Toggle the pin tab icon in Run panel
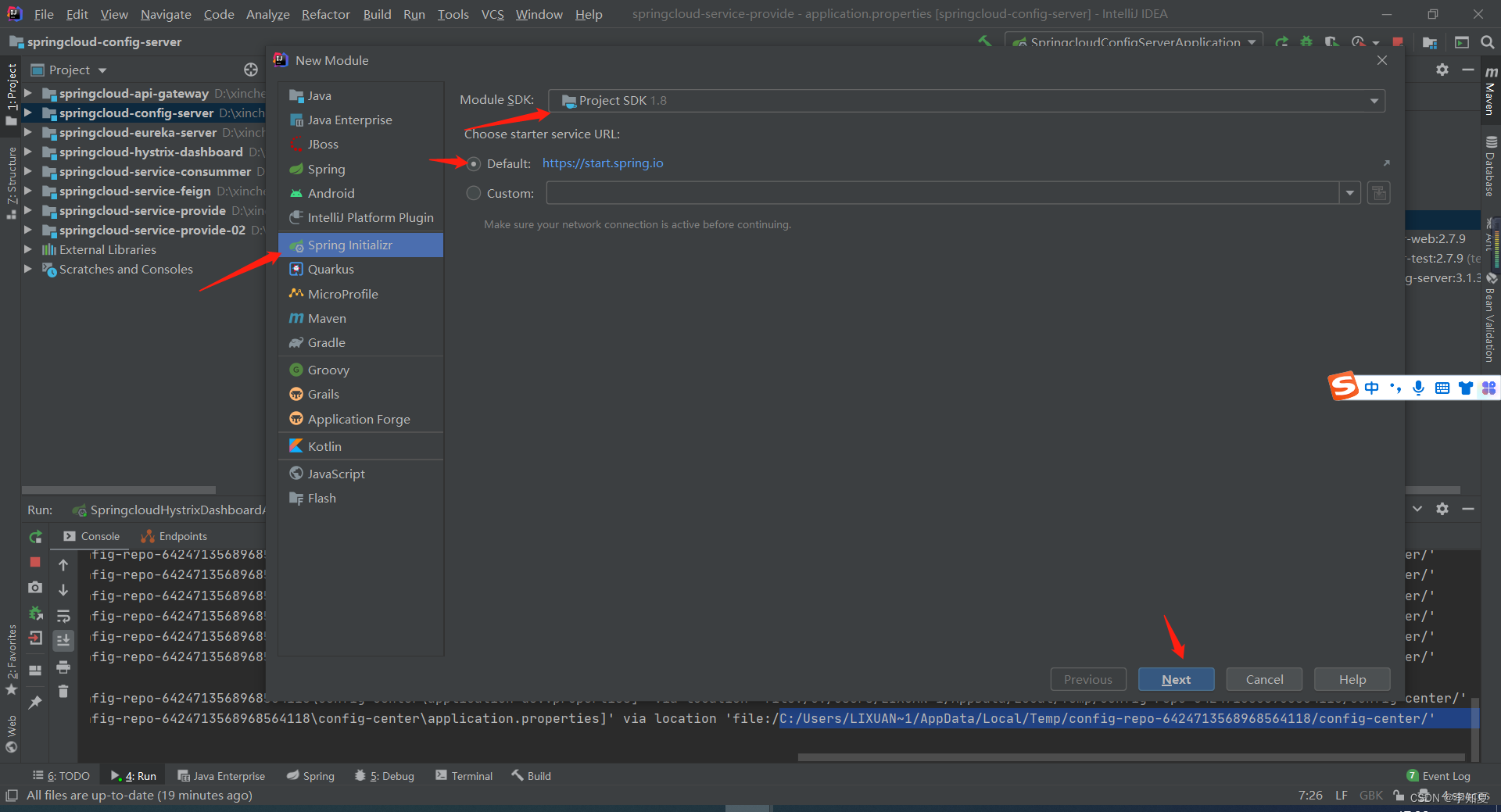Screen dimensions: 1501x812 [x=35, y=702]
